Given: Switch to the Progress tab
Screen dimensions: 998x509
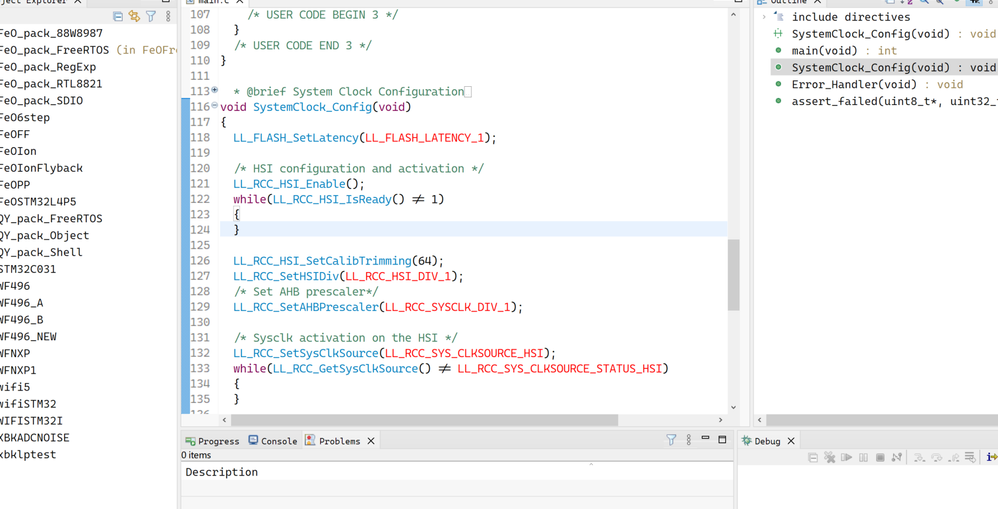Looking at the screenshot, I should 212,441.
